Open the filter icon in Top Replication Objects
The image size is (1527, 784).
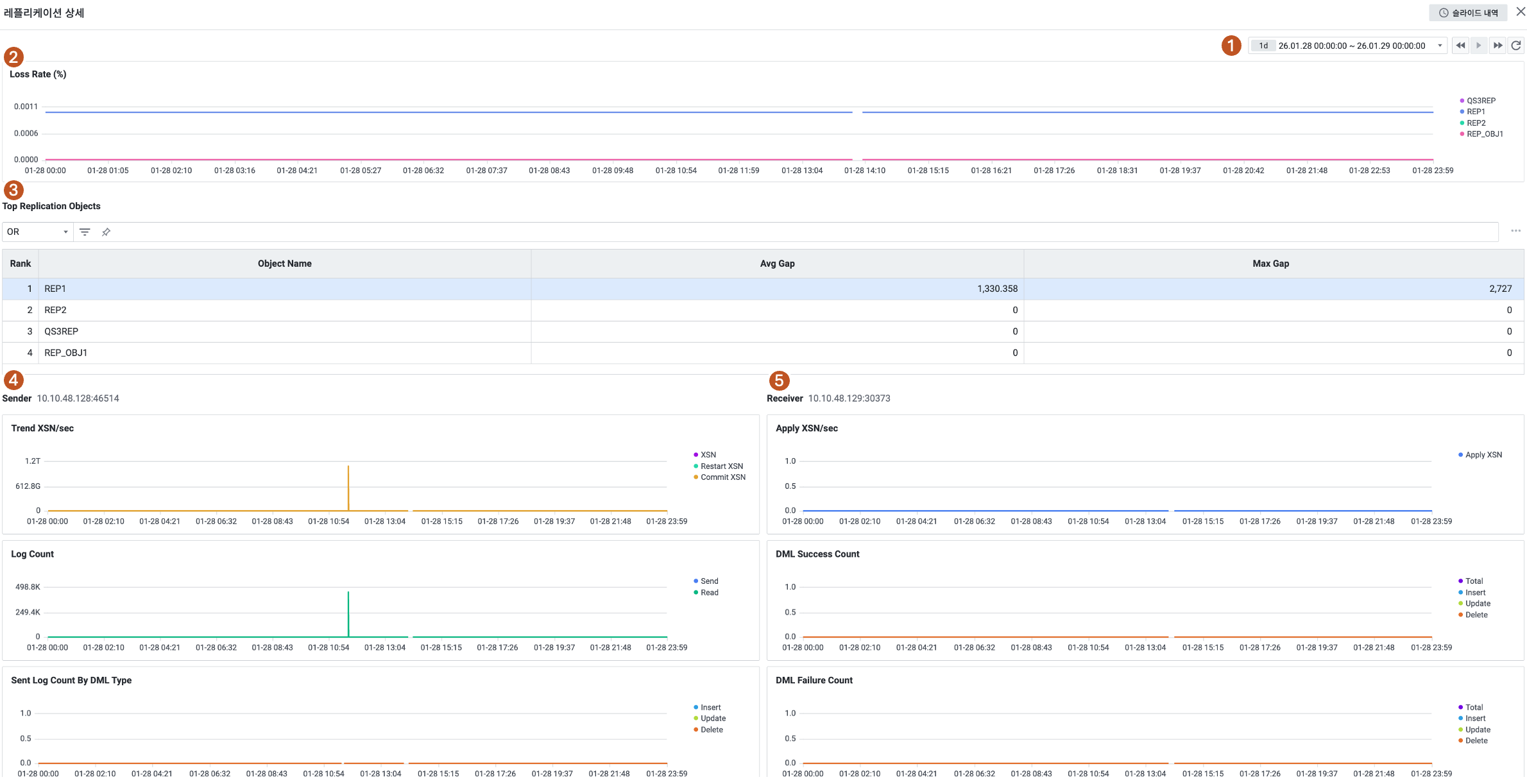pyautogui.click(x=85, y=232)
